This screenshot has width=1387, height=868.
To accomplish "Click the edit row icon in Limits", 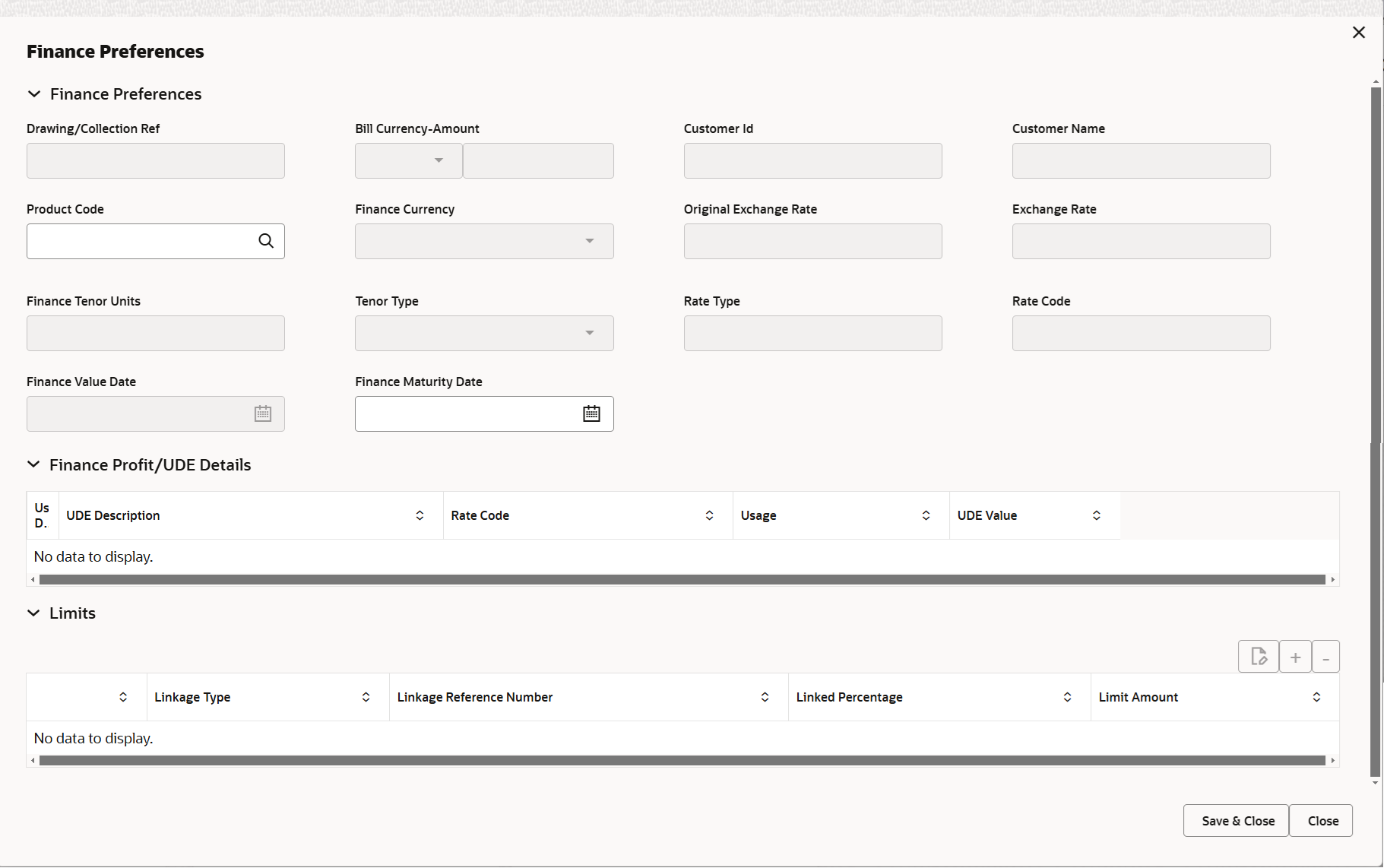I will click(x=1259, y=657).
